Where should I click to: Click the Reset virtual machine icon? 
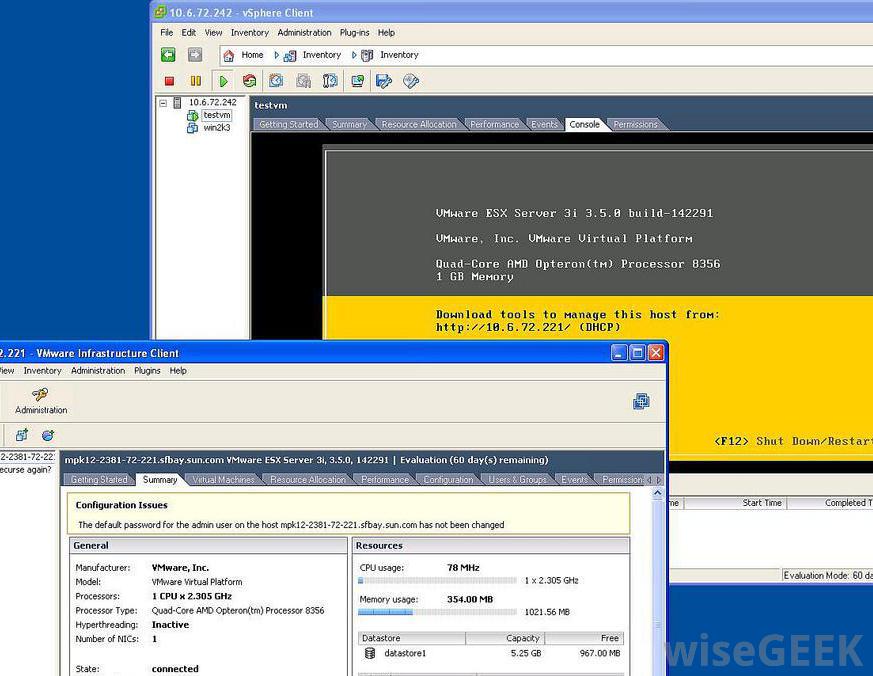249,81
